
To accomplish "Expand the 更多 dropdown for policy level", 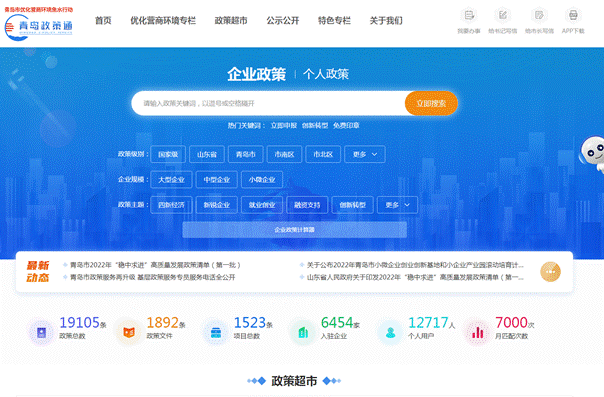I will tap(365, 154).
